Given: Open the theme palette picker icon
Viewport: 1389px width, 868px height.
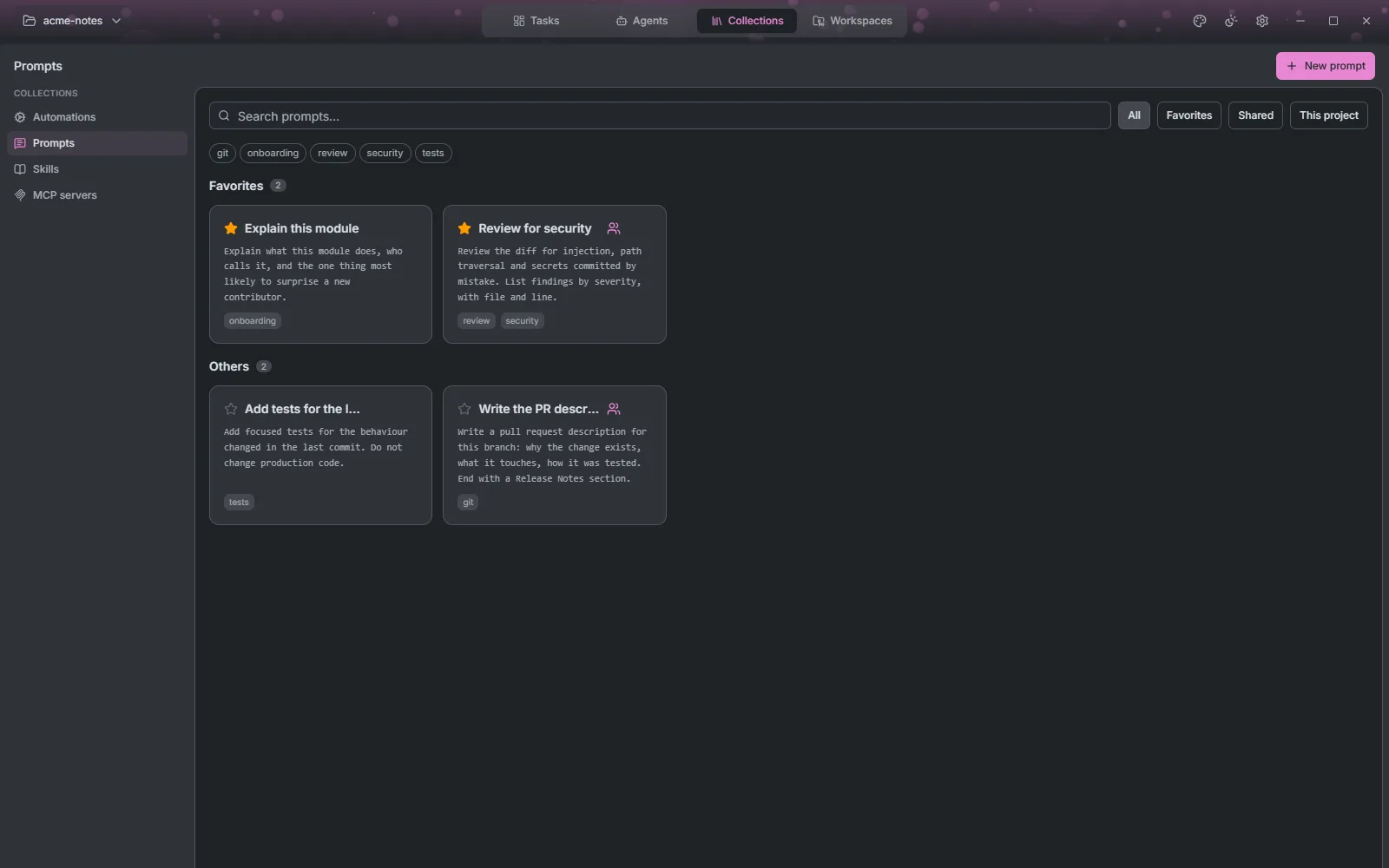Looking at the screenshot, I should pyautogui.click(x=1200, y=21).
